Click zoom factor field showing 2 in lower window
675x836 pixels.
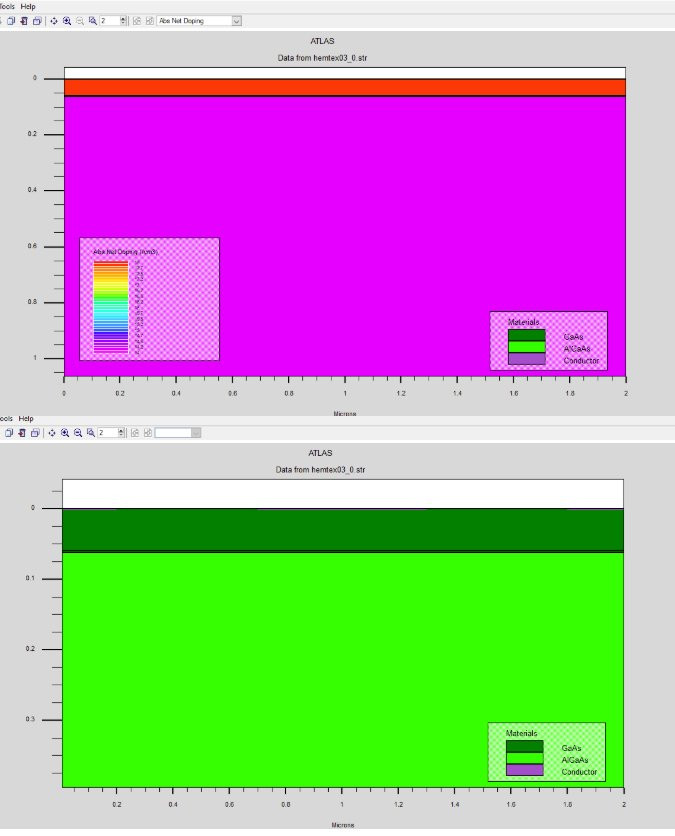[x=108, y=433]
